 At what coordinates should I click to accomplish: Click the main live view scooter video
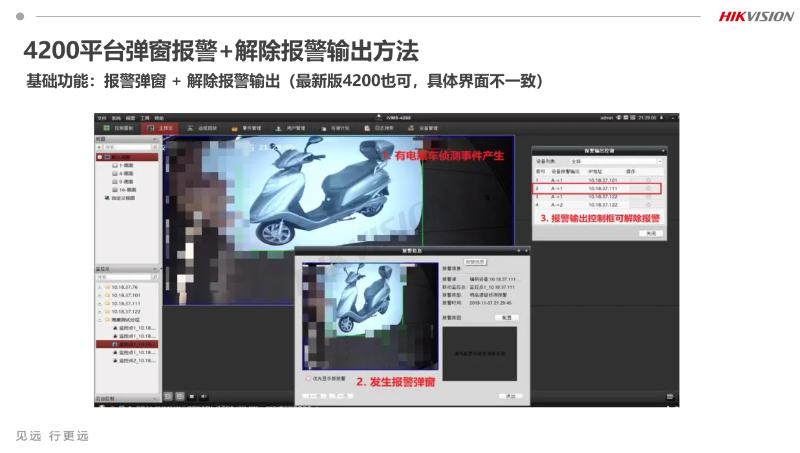click(x=339, y=220)
